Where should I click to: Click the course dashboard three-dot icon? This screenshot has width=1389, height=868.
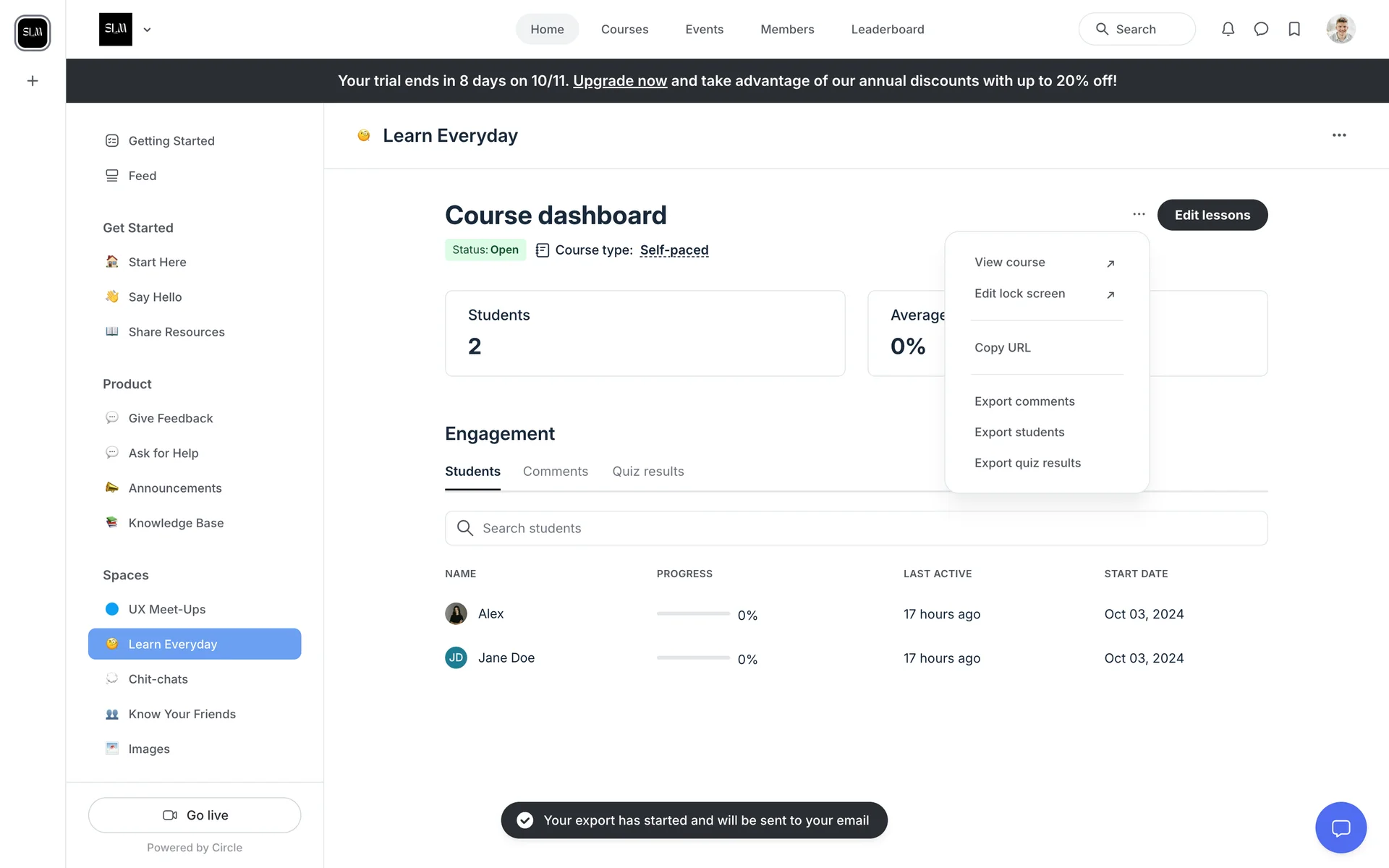click(1139, 214)
